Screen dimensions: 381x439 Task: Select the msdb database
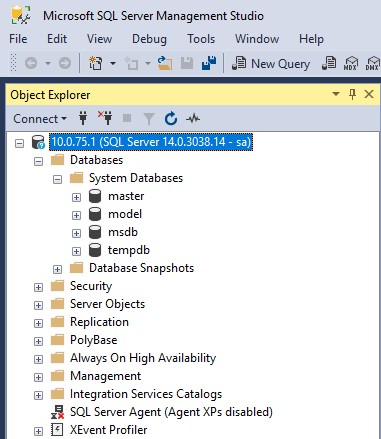(123, 232)
